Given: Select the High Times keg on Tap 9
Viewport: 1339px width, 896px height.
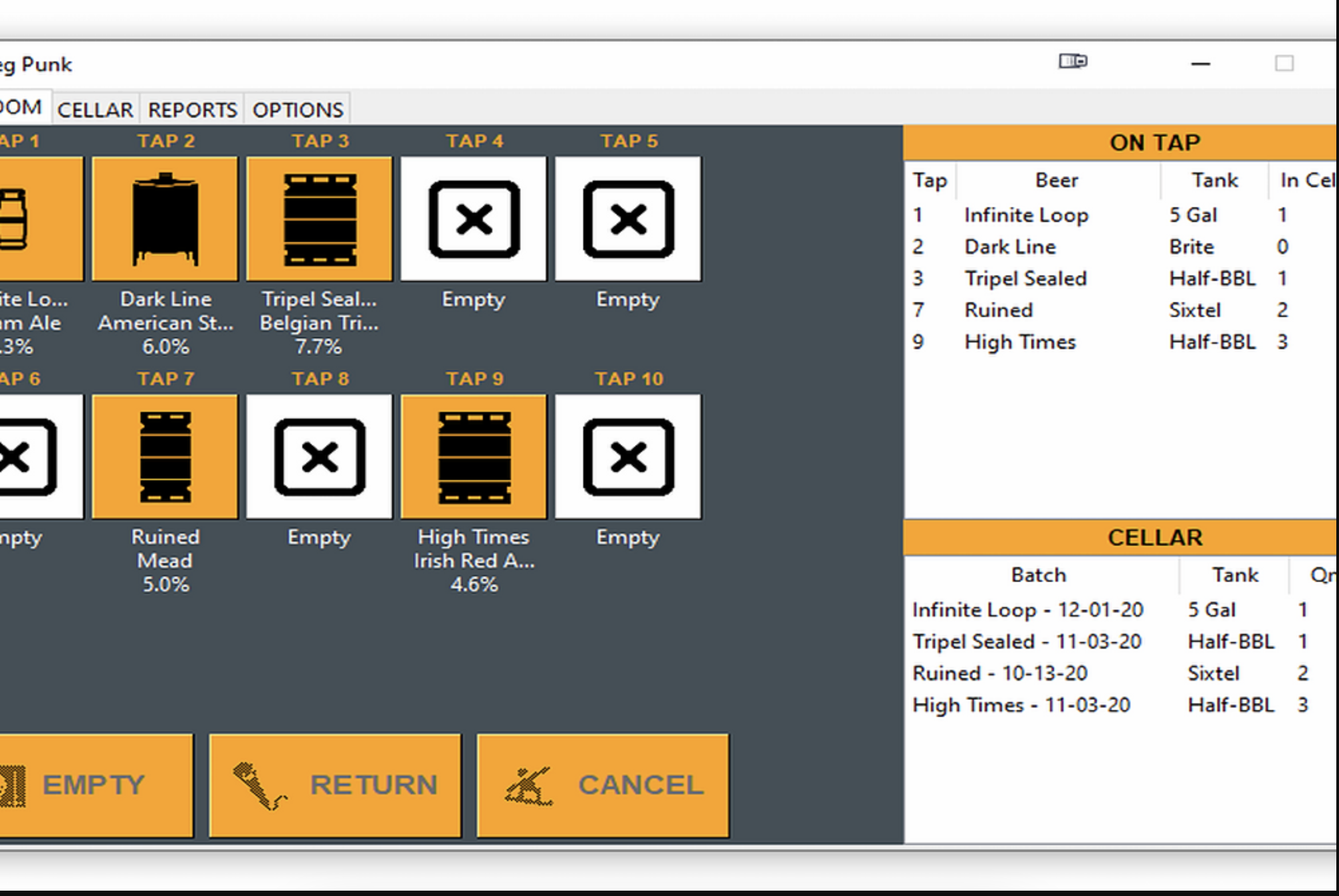Looking at the screenshot, I should point(475,455).
